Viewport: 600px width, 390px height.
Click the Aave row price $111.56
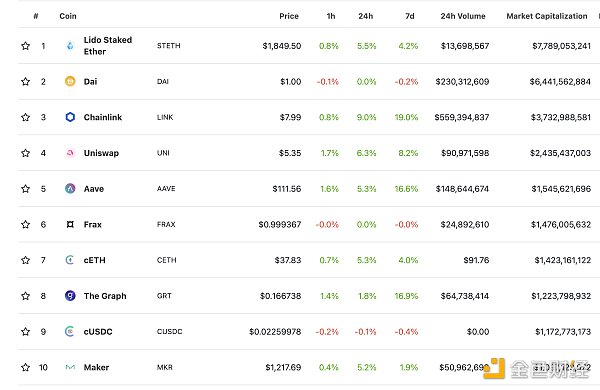point(287,189)
